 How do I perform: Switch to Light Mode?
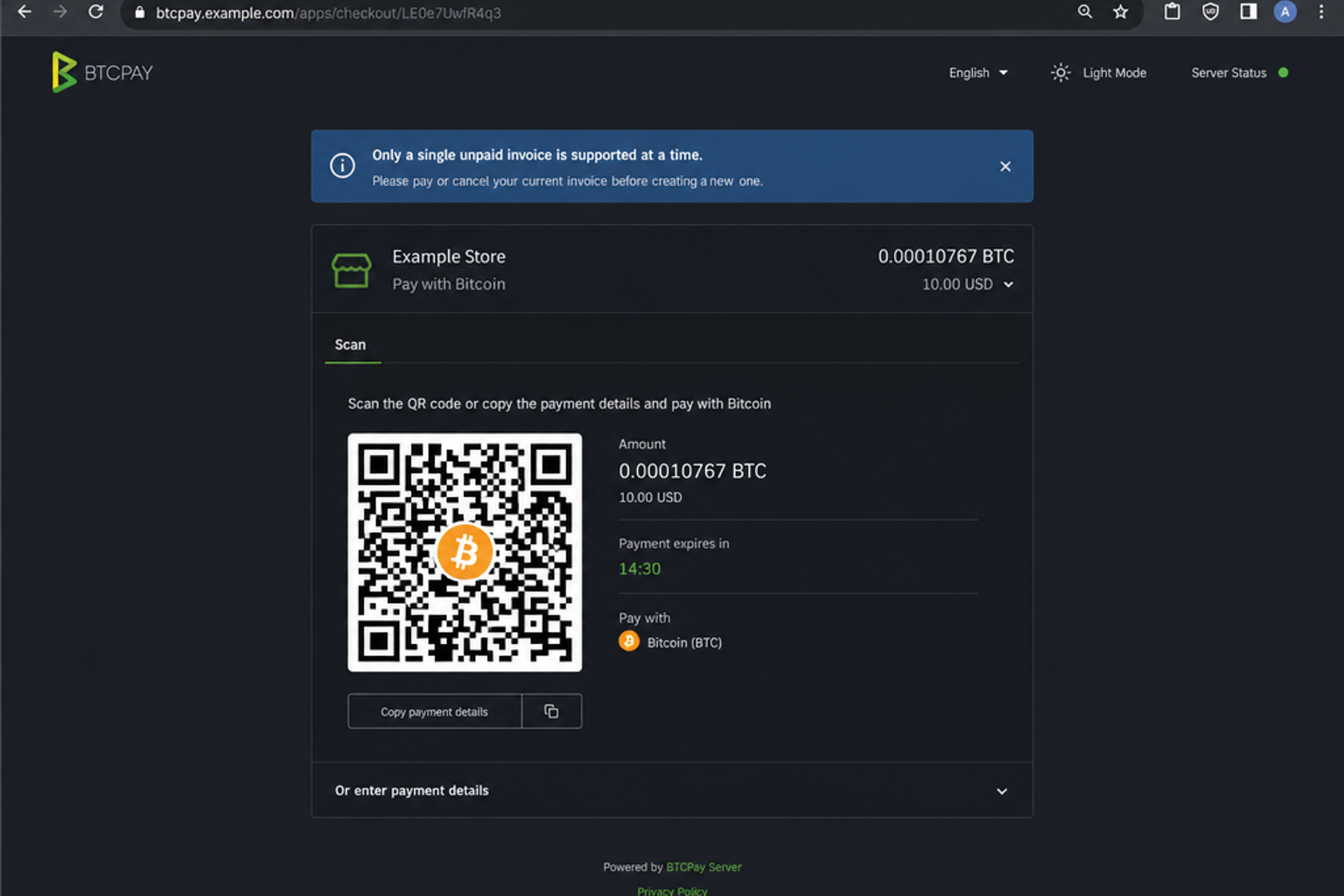[1099, 73]
